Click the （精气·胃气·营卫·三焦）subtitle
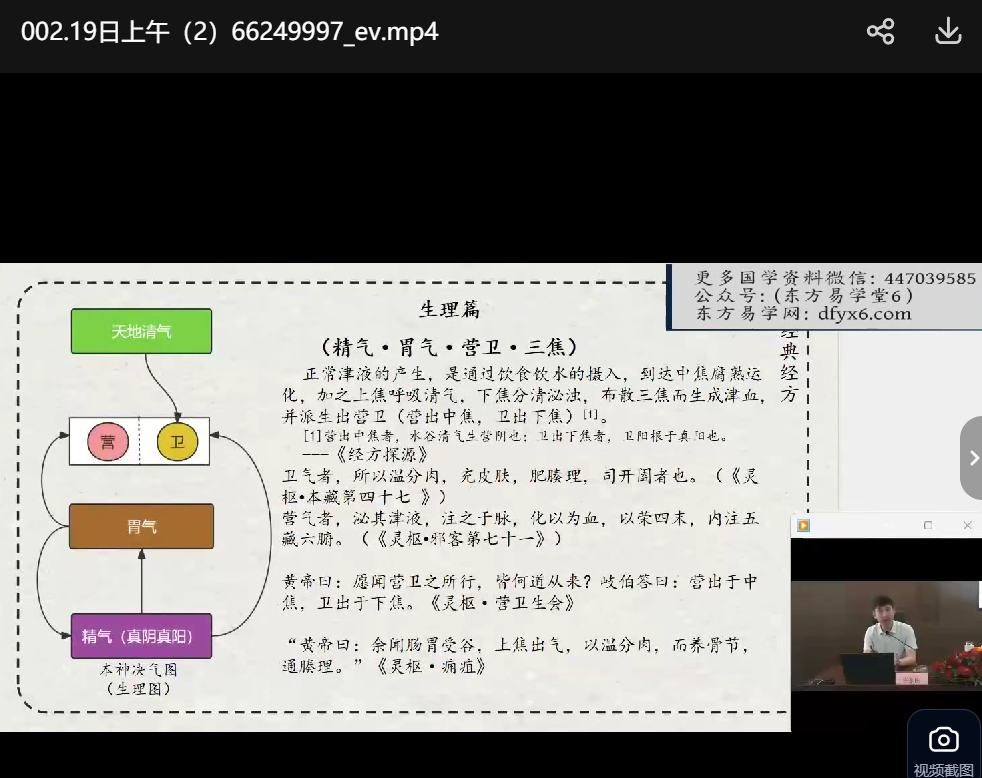Screen dimensions: 982x778 (449, 348)
